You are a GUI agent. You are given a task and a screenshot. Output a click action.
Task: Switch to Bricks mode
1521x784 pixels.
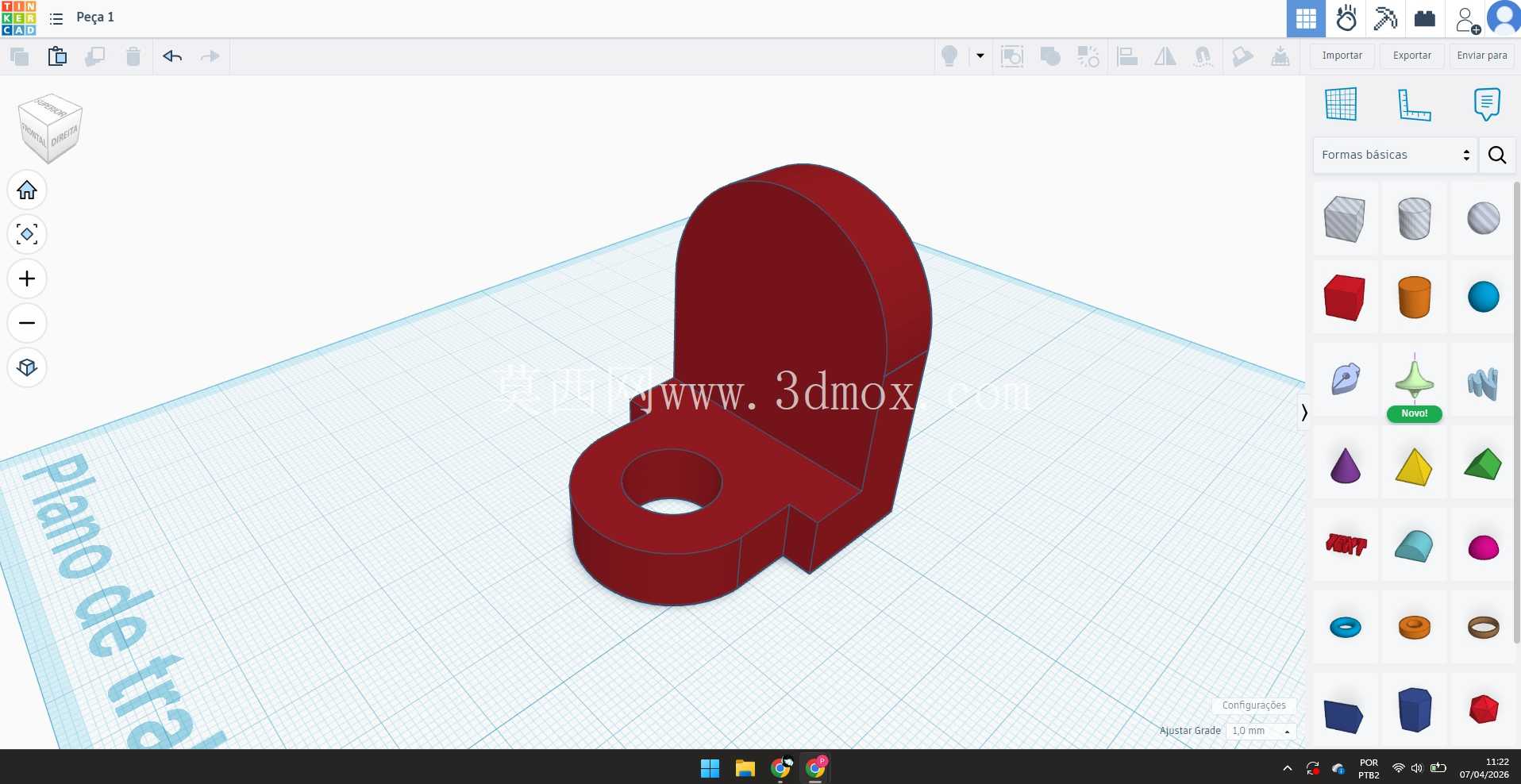[1425, 18]
